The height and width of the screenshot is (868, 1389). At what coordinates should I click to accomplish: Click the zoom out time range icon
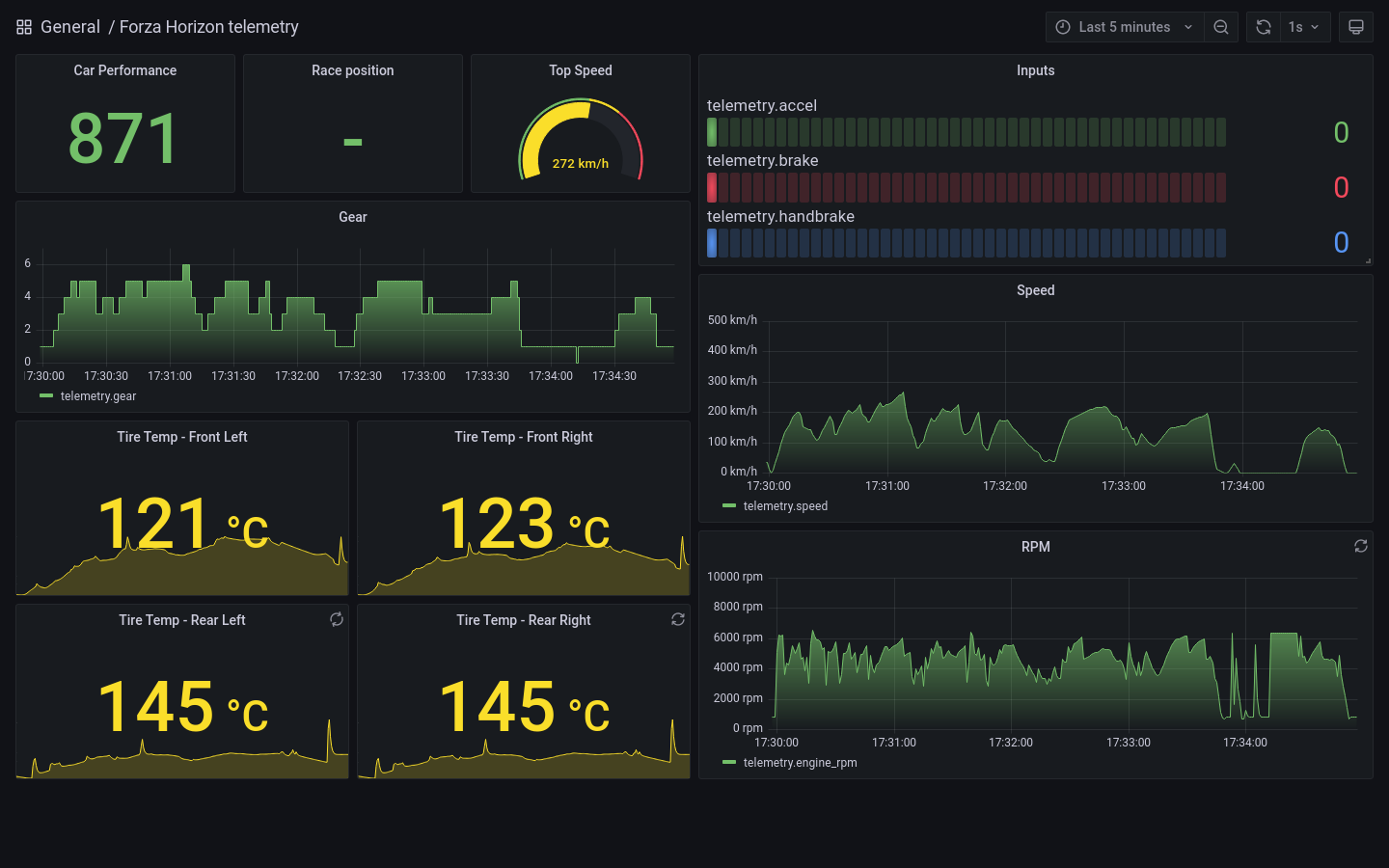click(x=1221, y=27)
